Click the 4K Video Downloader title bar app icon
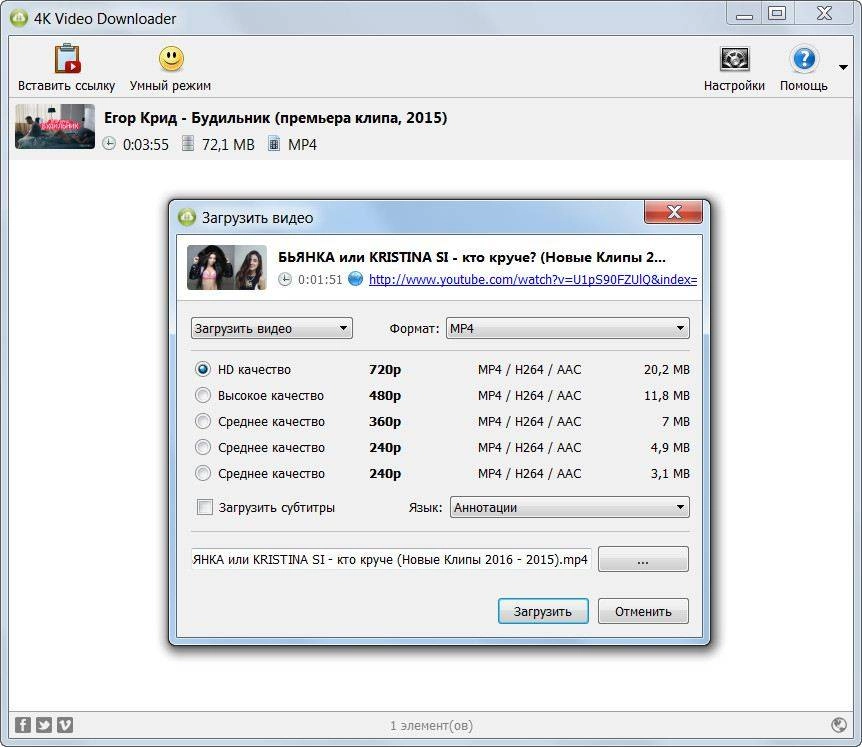 pyautogui.click(x=19, y=18)
